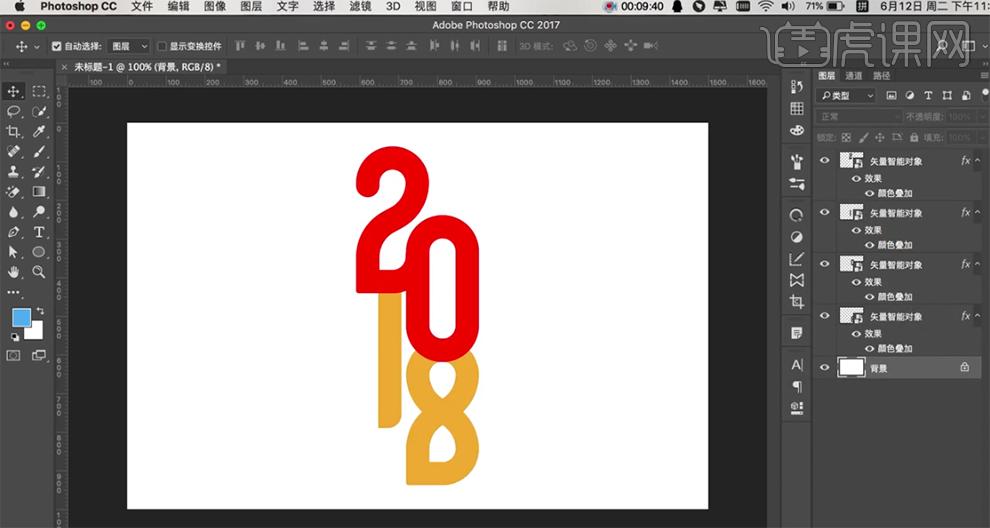Select the History Brush tool

tap(39, 172)
